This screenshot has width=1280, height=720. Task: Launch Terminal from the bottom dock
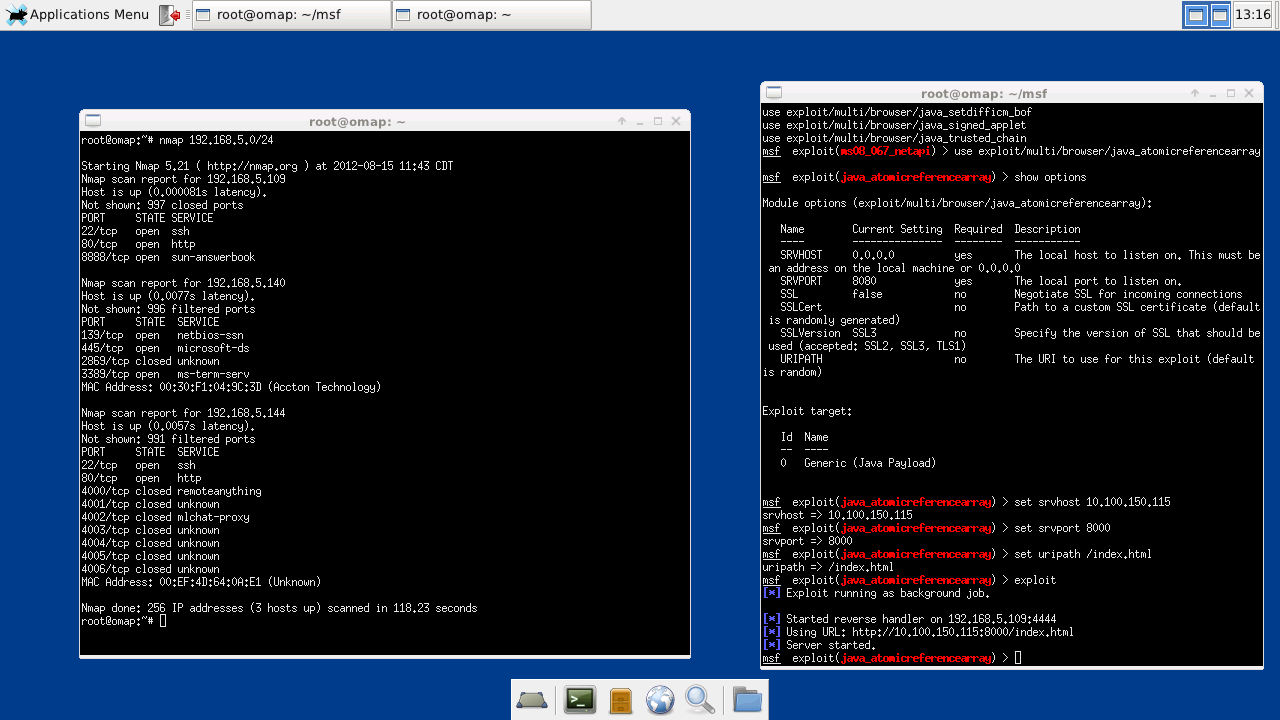pyautogui.click(x=580, y=700)
